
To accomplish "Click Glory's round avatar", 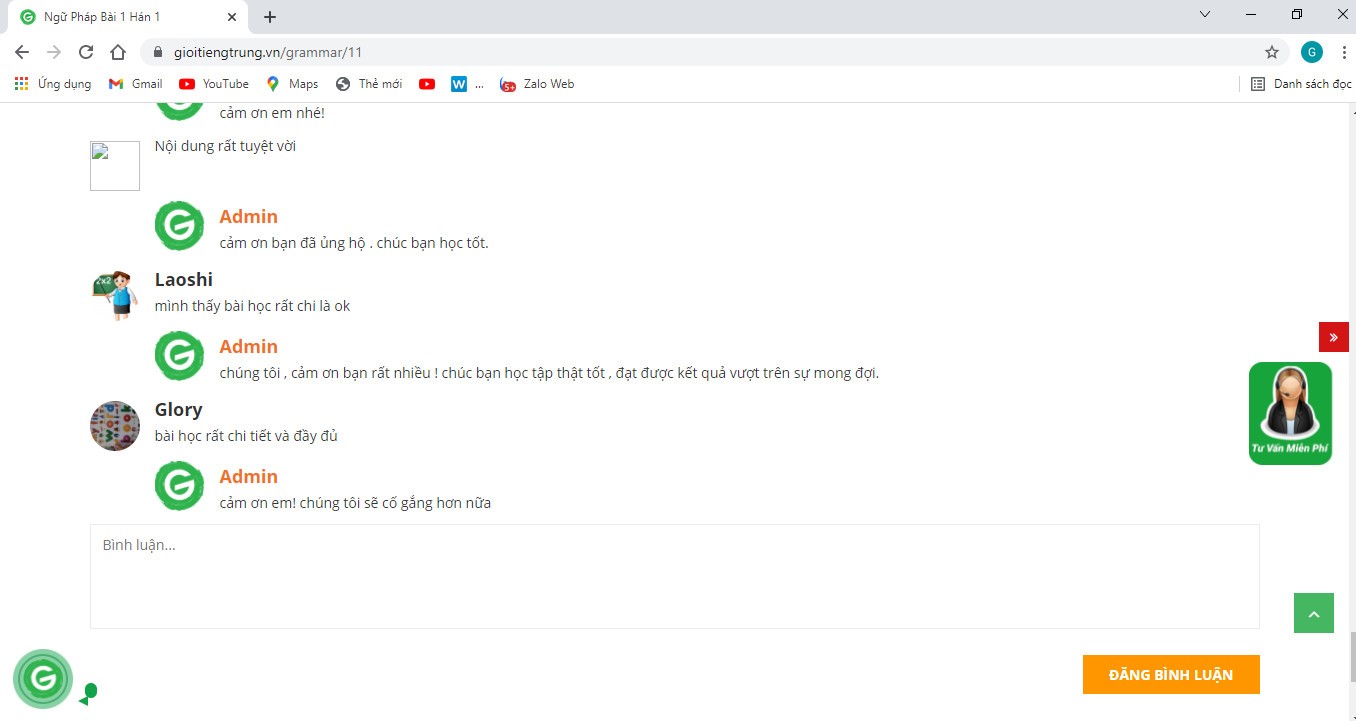I will [x=115, y=426].
